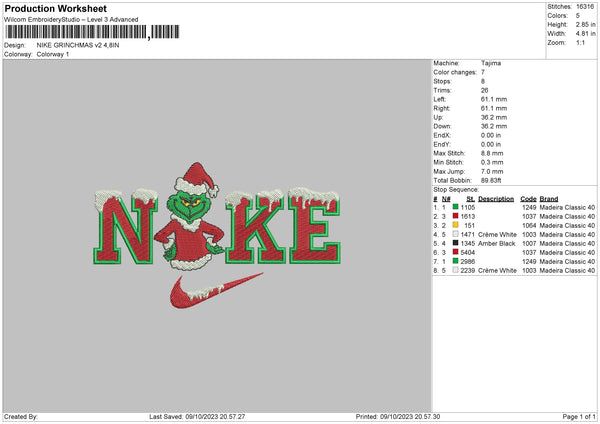Click "Madeira Classic 40" in stop row 6

(567, 253)
